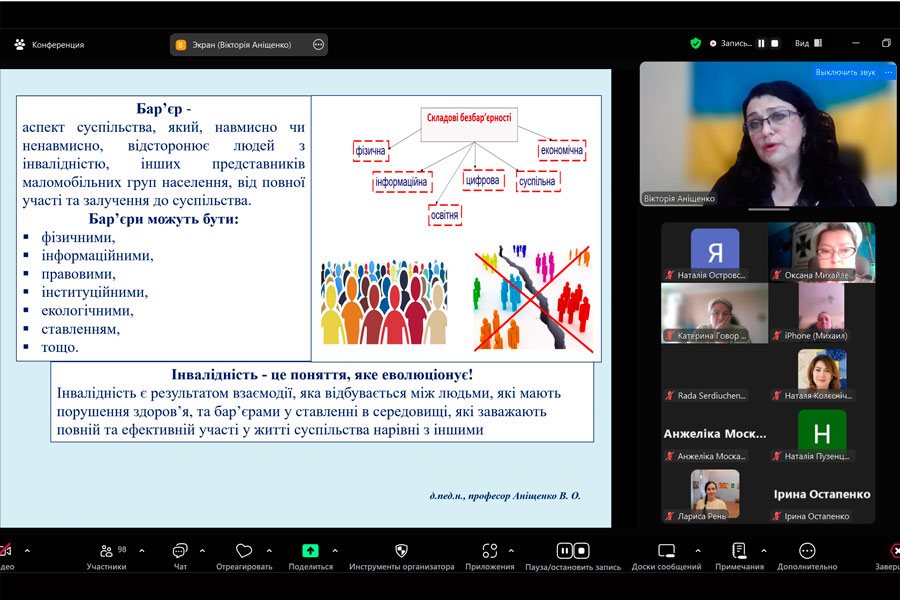Click the економічна box in diagram
The height and width of the screenshot is (600, 900).
562,150
